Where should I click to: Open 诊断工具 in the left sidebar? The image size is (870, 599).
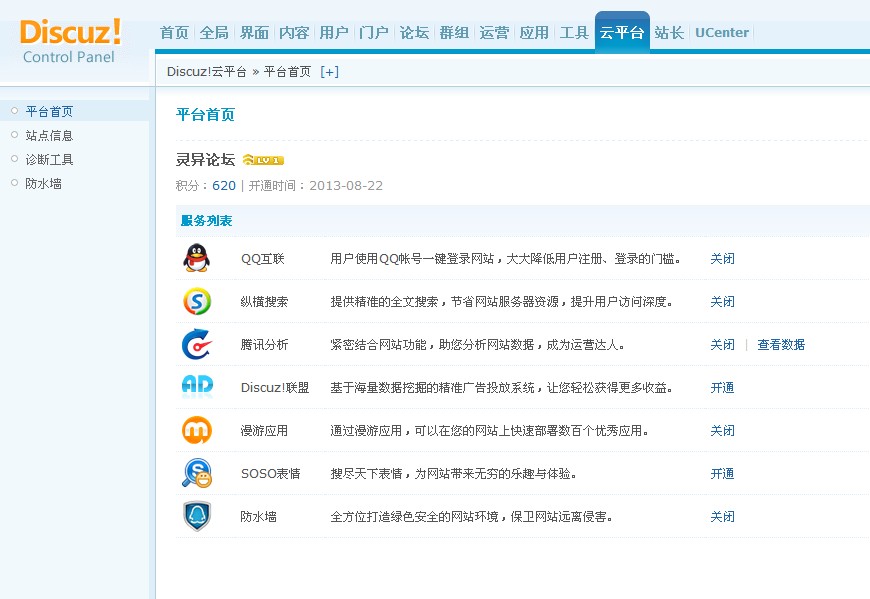point(49,160)
